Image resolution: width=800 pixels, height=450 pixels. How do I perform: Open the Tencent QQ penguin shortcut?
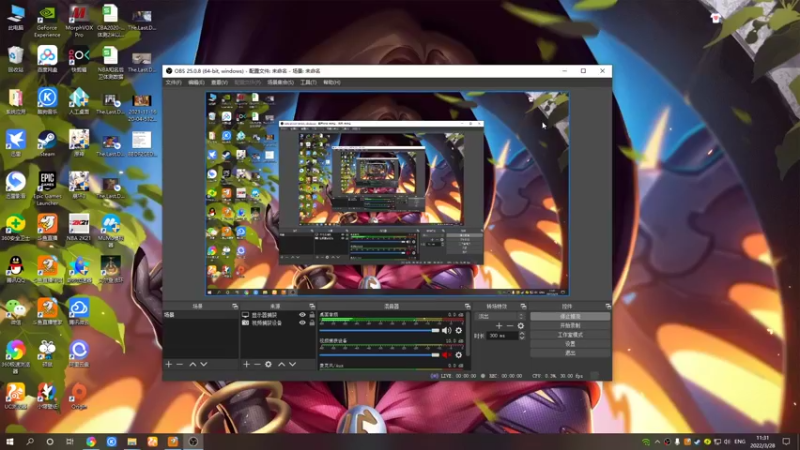tap(16, 269)
